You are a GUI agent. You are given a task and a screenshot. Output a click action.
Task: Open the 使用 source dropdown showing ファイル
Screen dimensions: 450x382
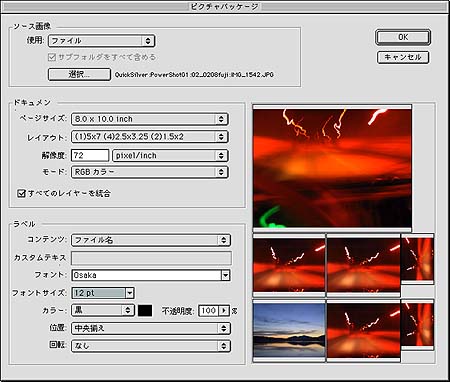point(101,41)
